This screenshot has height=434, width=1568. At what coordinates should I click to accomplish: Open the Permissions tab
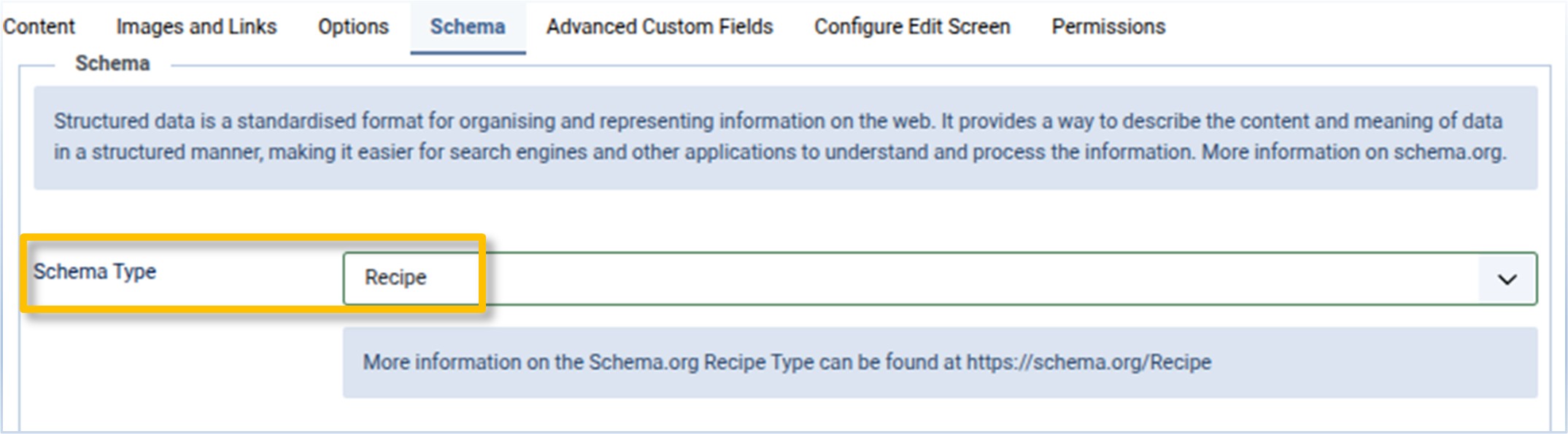tap(1108, 27)
